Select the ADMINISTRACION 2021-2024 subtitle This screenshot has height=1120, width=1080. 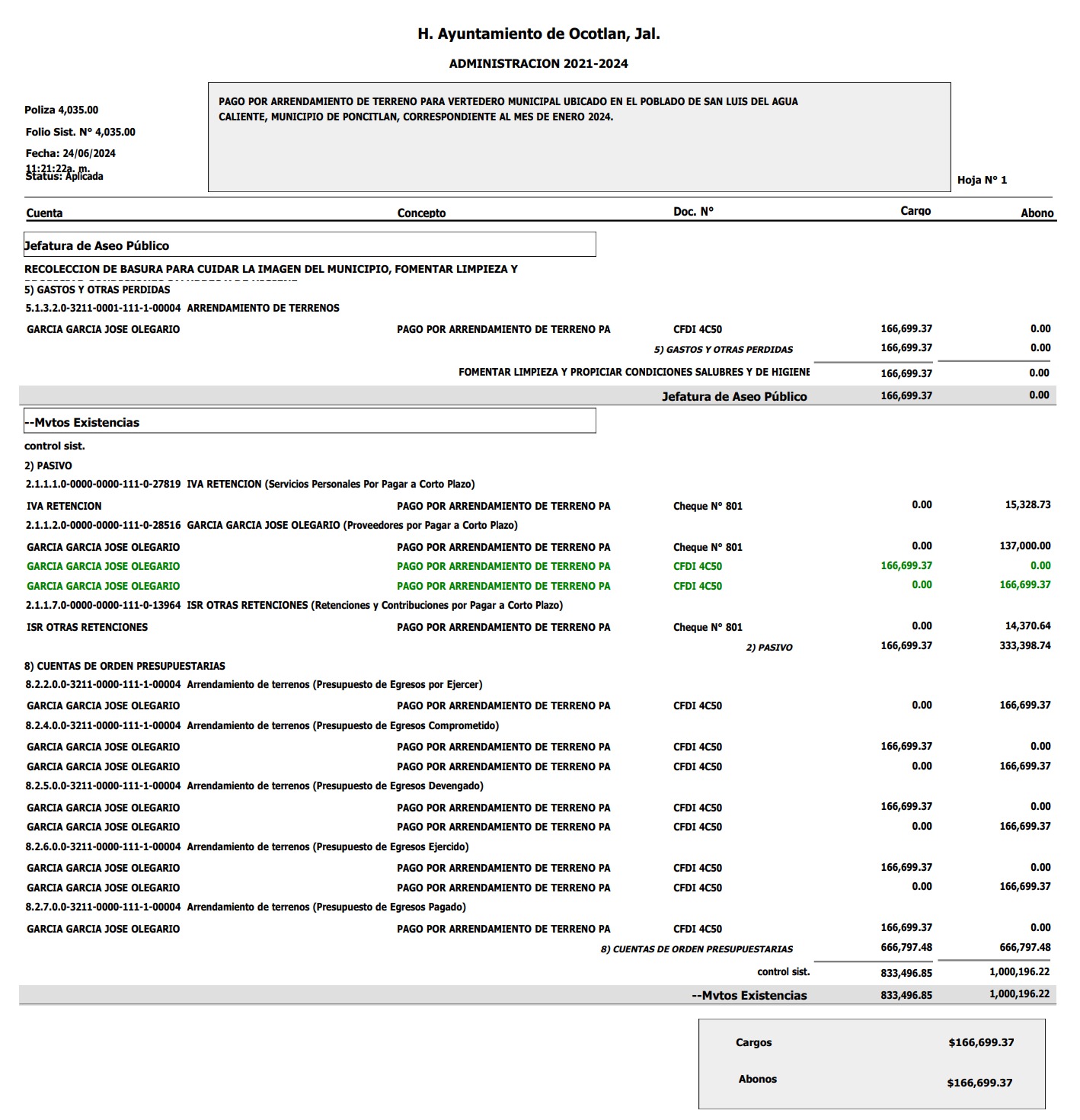click(538, 64)
